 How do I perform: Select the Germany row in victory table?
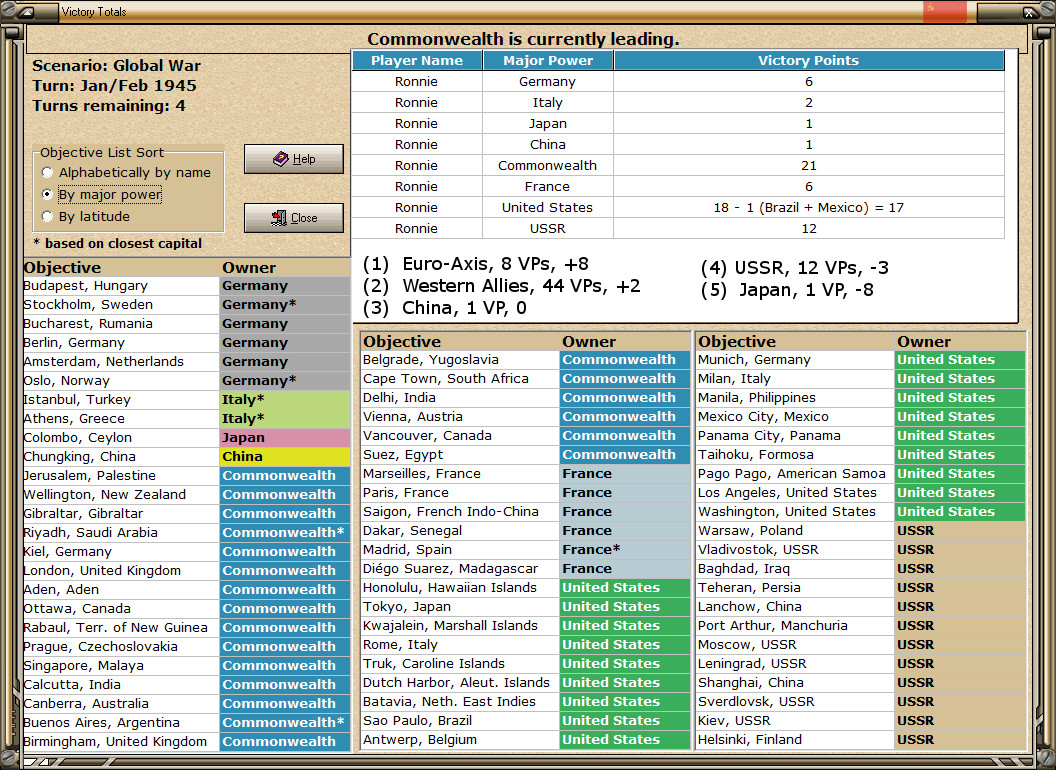click(678, 82)
